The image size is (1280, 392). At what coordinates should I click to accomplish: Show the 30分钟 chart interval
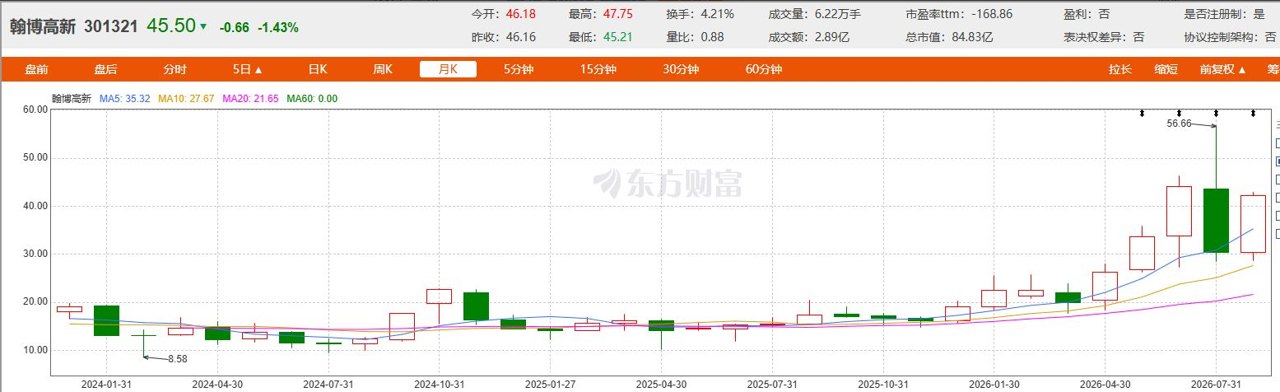point(680,70)
